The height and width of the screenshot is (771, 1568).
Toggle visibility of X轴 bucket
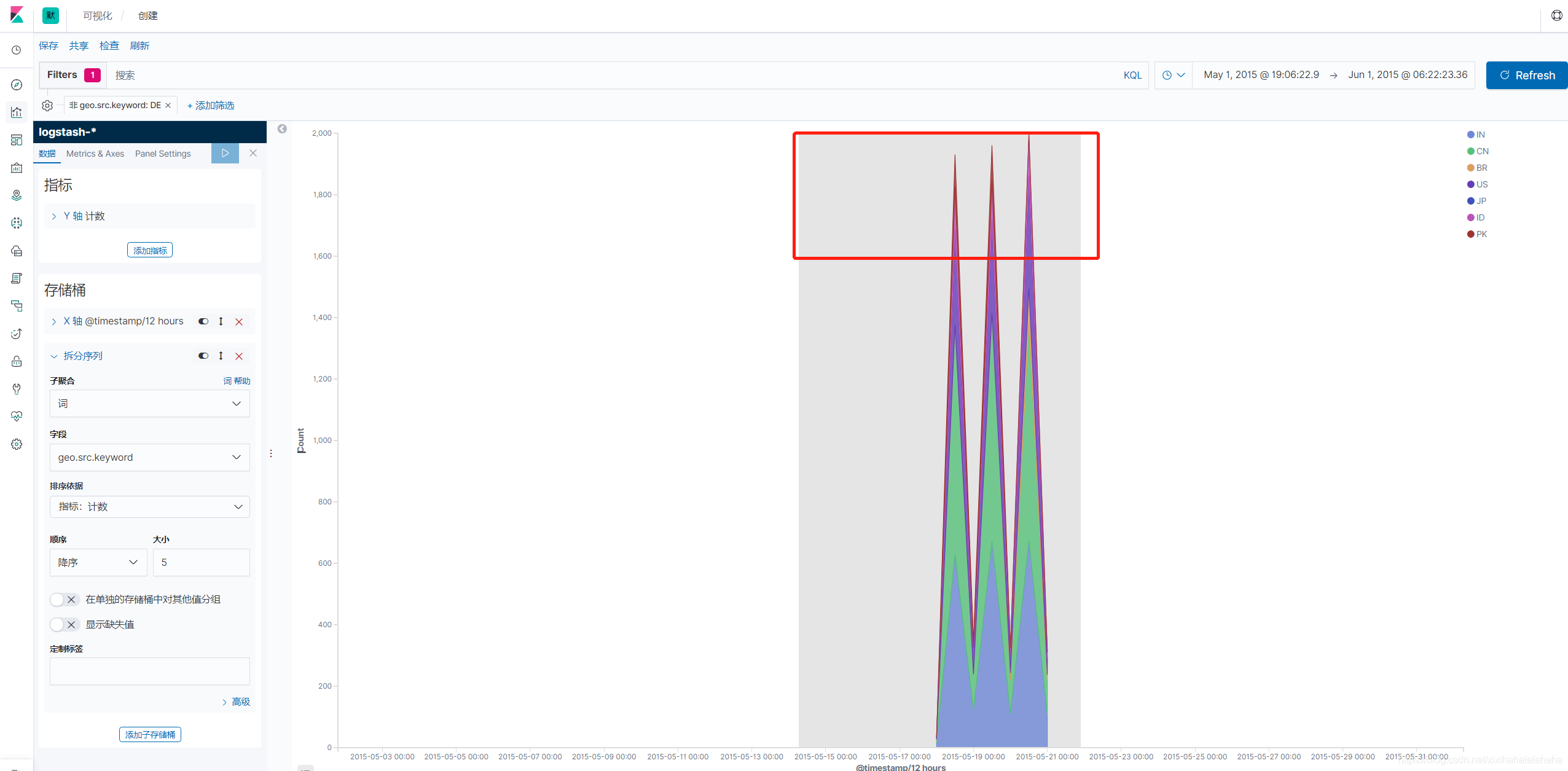click(204, 321)
